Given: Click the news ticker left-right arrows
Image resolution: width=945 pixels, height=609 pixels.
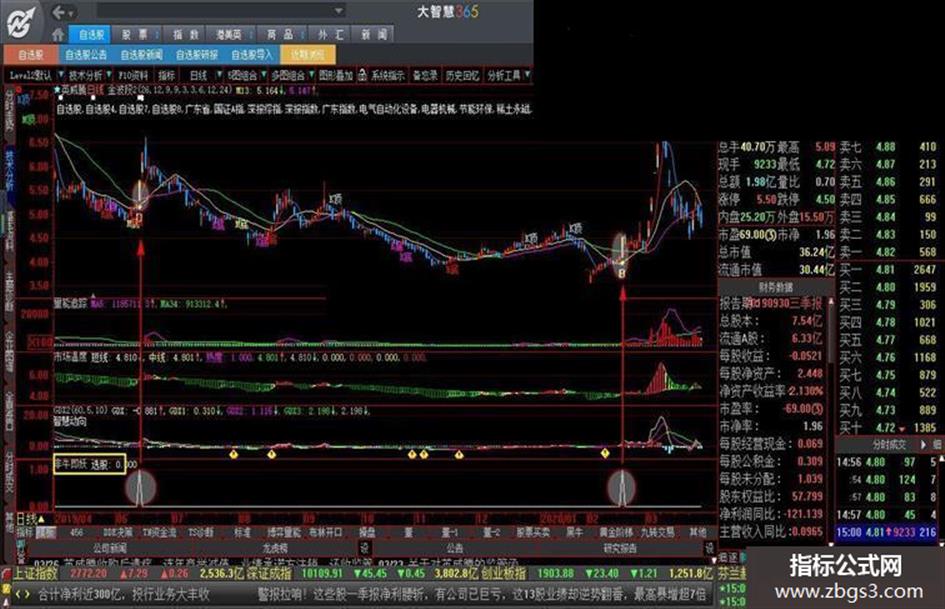Looking at the screenshot, I should (22, 595).
